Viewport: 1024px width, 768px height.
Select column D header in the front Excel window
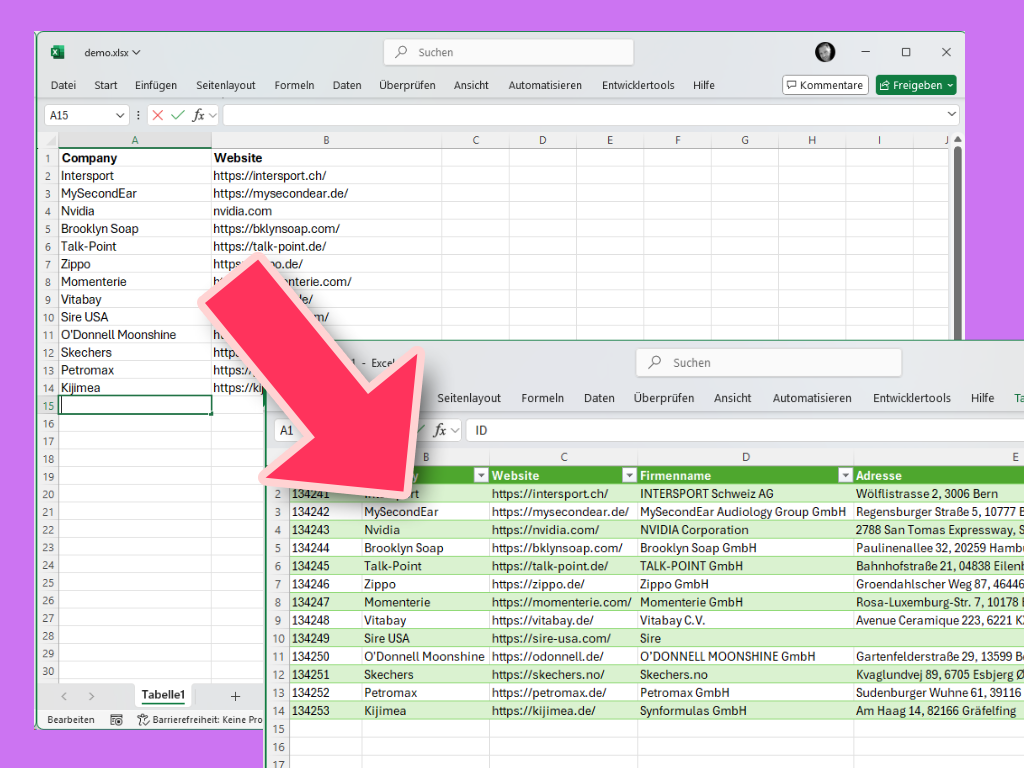(746, 457)
